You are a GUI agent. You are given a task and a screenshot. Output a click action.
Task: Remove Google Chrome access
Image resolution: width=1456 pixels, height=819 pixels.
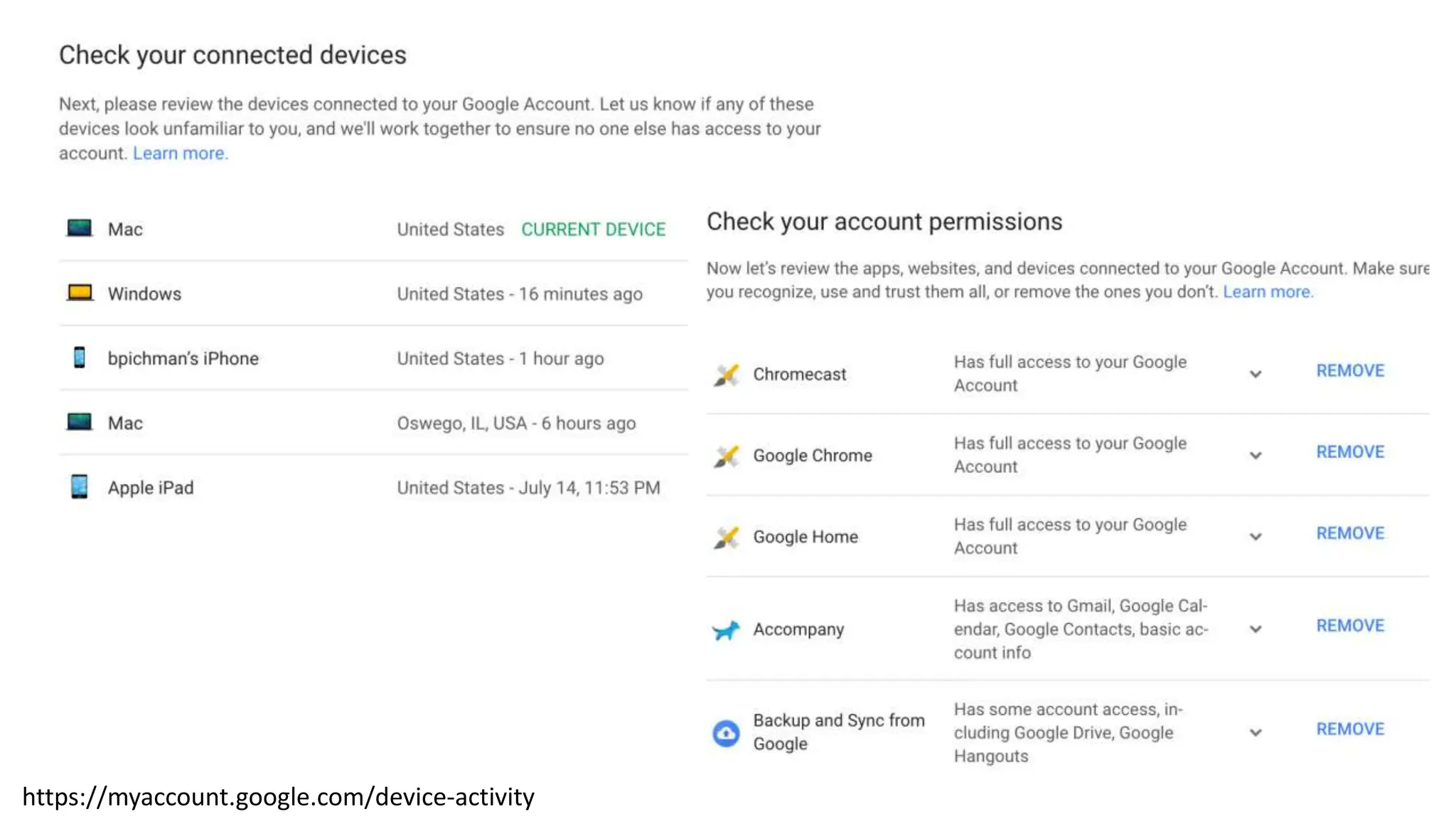pyautogui.click(x=1350, y=451)
